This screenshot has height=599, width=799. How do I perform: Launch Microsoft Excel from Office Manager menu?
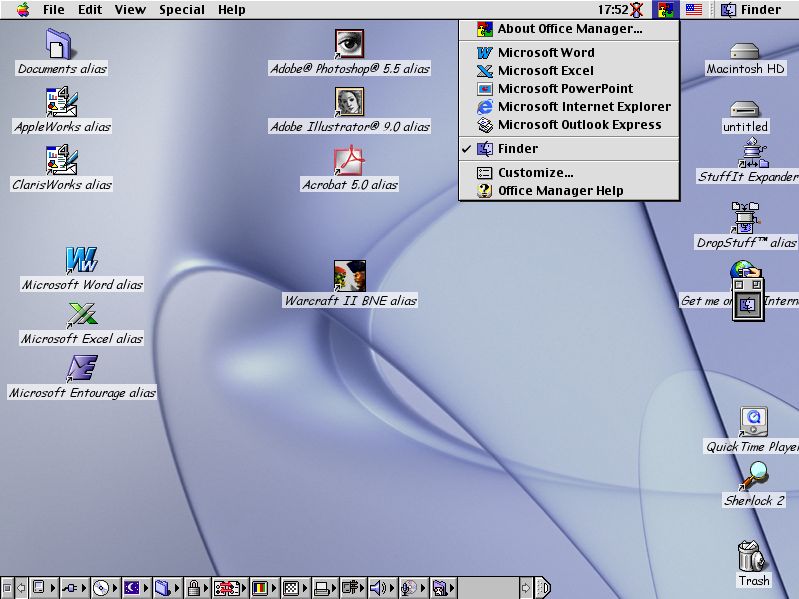(569, 71)
